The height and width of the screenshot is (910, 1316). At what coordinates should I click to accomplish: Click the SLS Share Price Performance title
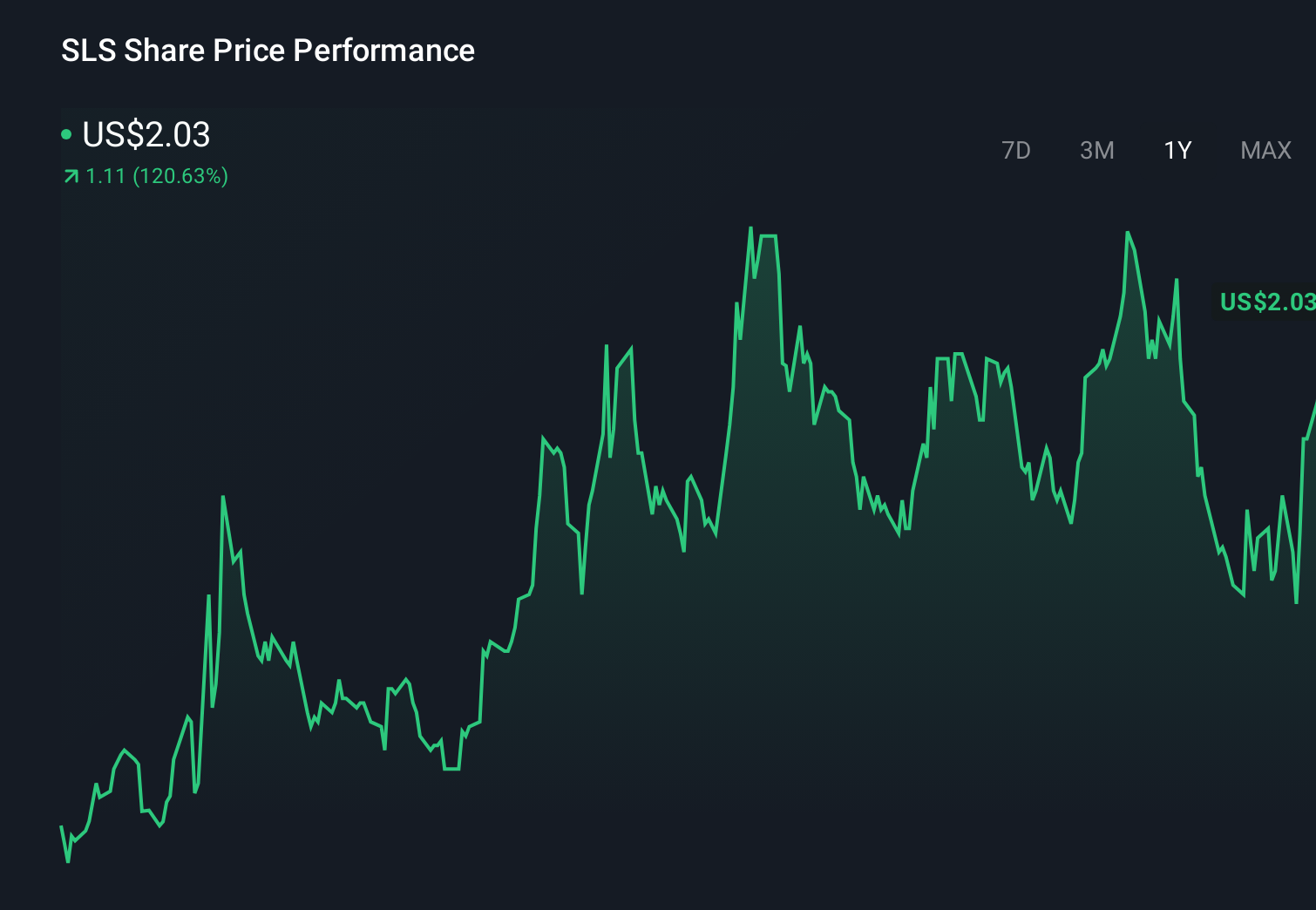point(268,51)
